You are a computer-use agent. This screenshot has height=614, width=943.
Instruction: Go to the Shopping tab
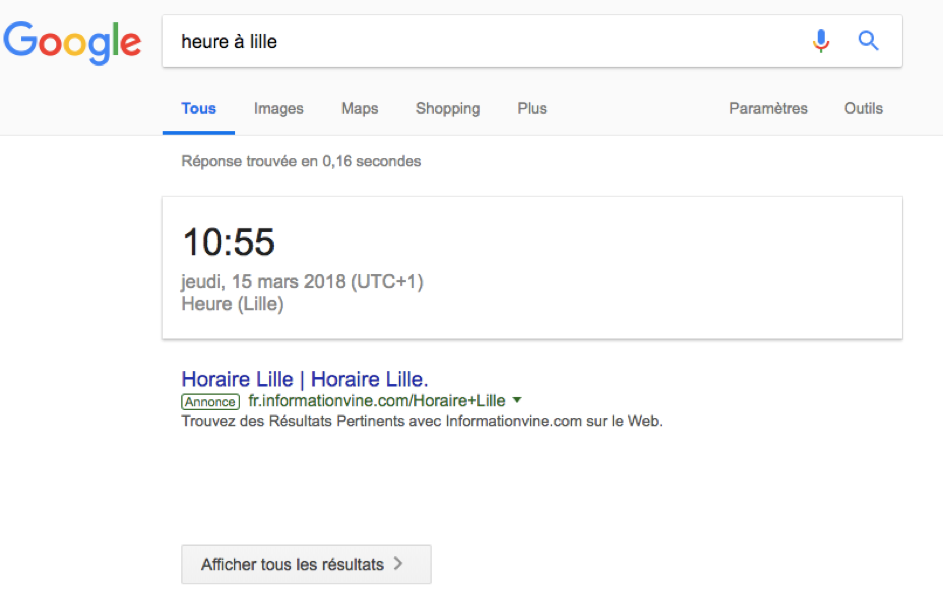[x=448, y=108]
